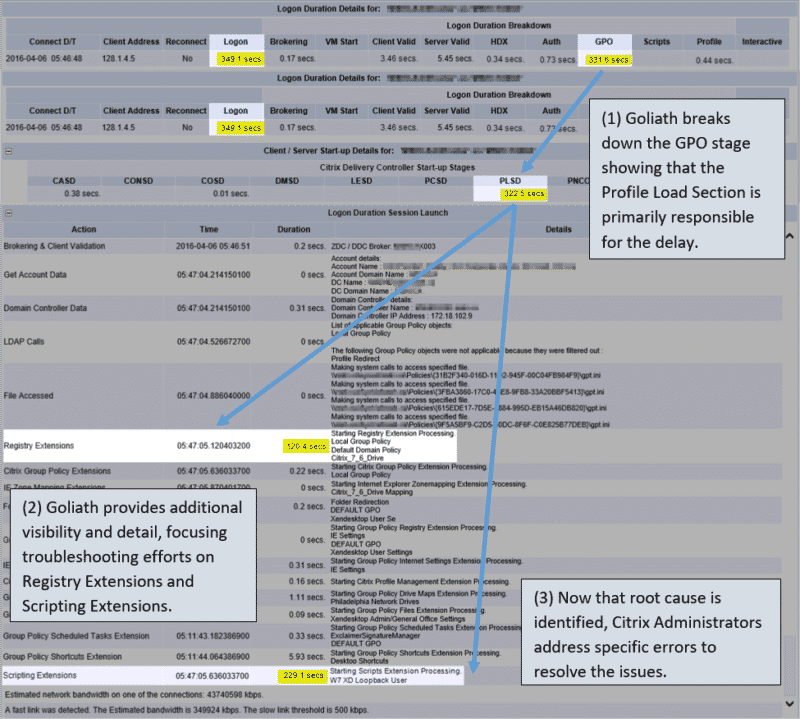Select the Registry Extensions row
Viewport: 800px width, 719px height.
(230, 445)
